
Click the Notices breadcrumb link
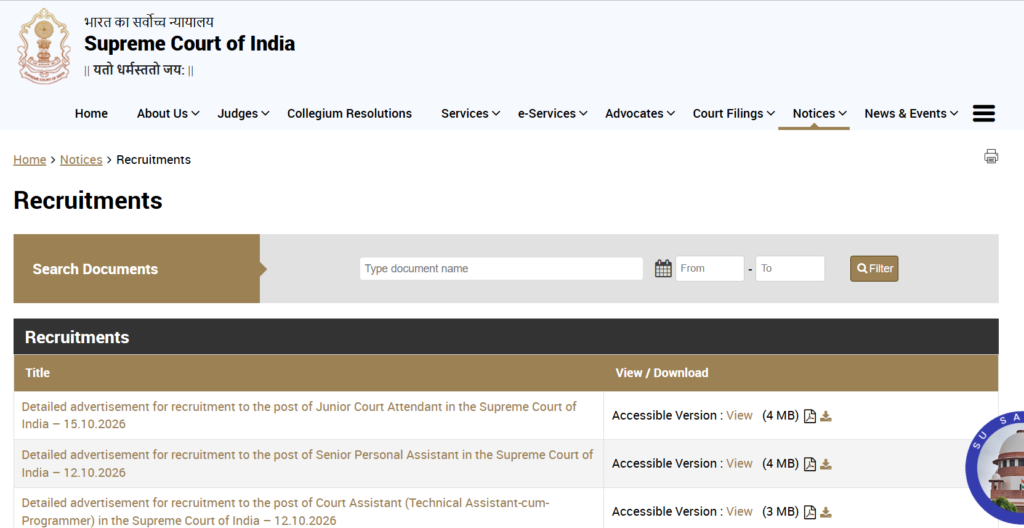81,159
